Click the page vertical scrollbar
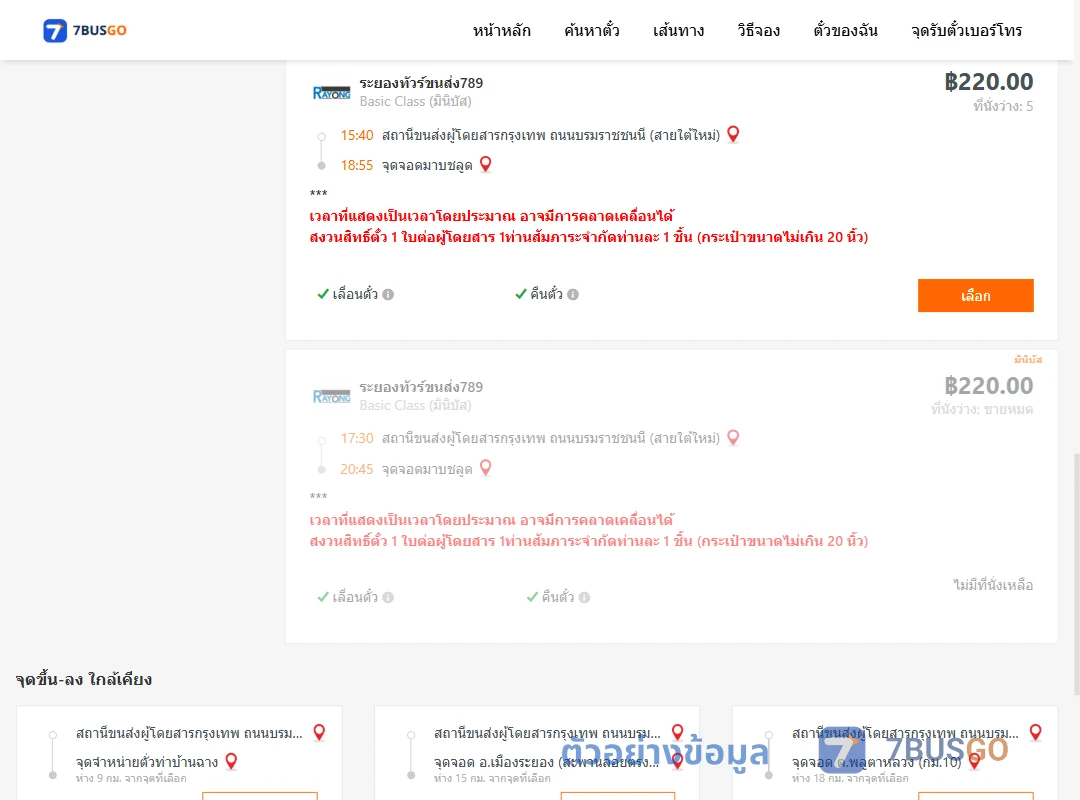1080x800 pixels. [1076, 573]
